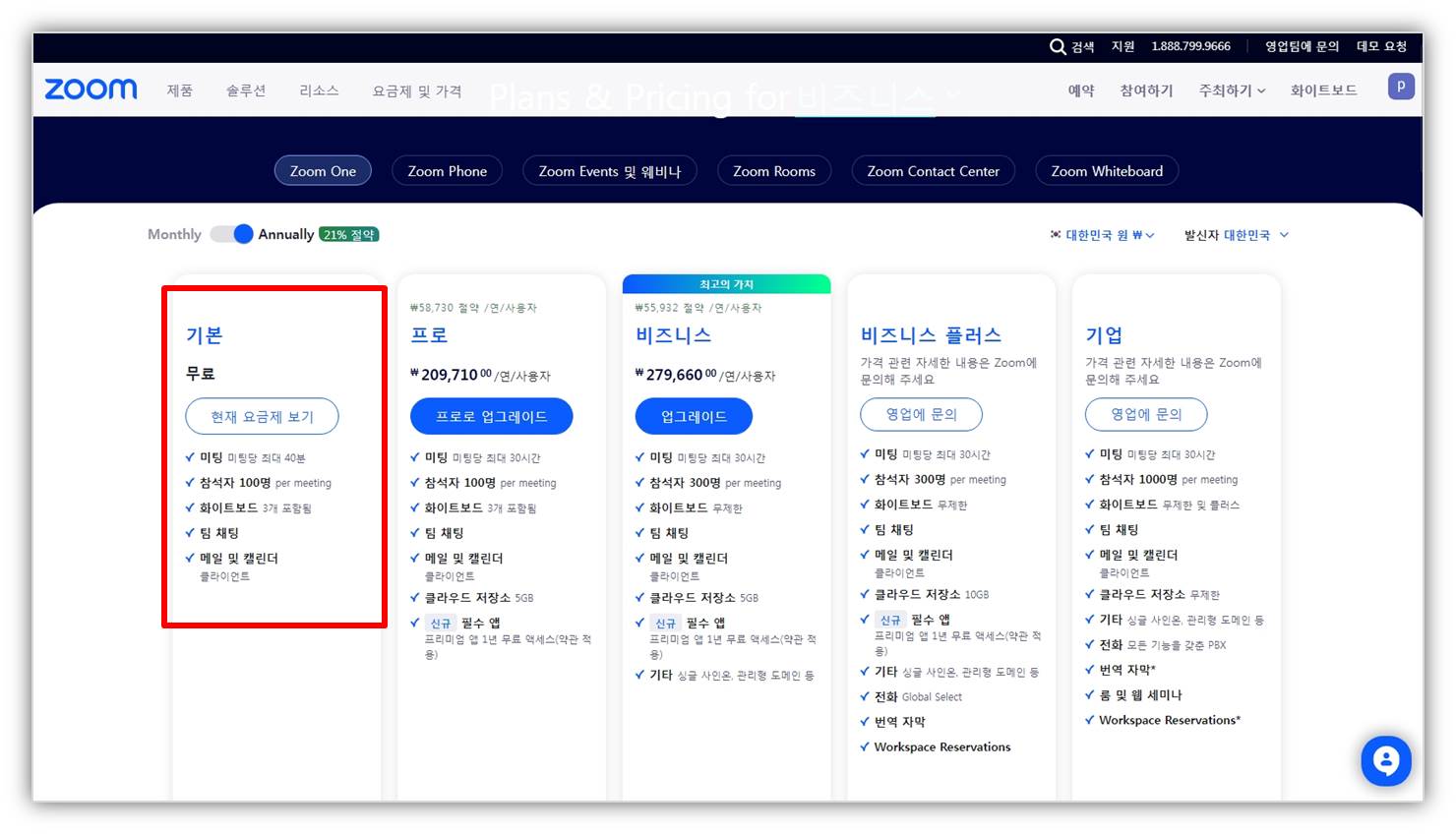The image size is (1456, 834).
Task: Click the 21% 절약 badge
Action: click(349, 234)
